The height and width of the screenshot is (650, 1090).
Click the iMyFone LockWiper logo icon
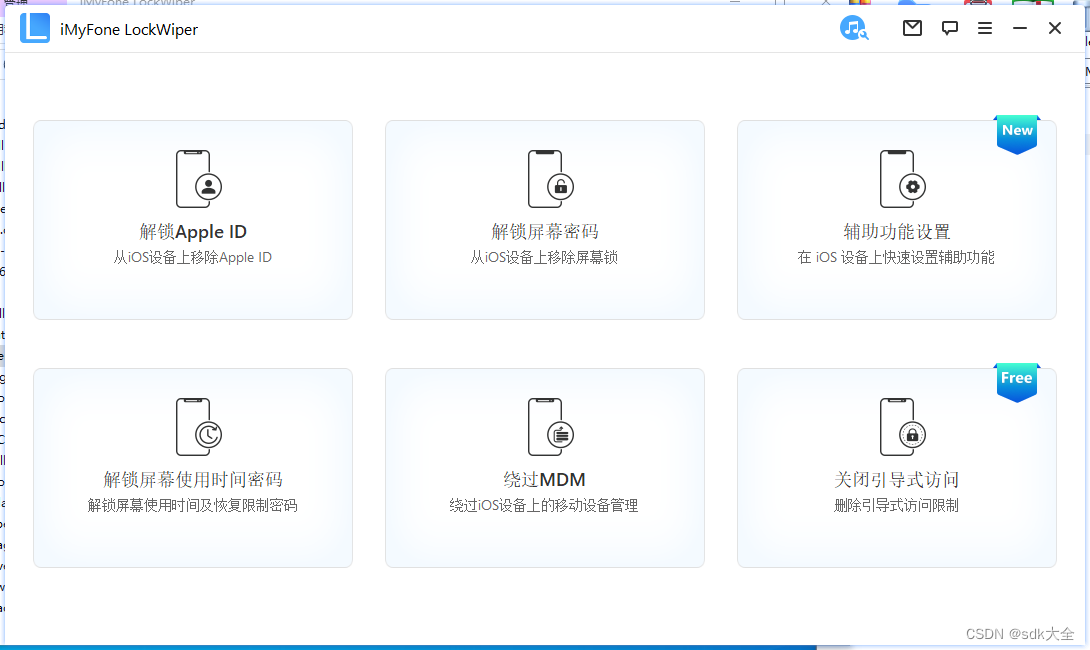pyautogui.click(x=35, y=29)
